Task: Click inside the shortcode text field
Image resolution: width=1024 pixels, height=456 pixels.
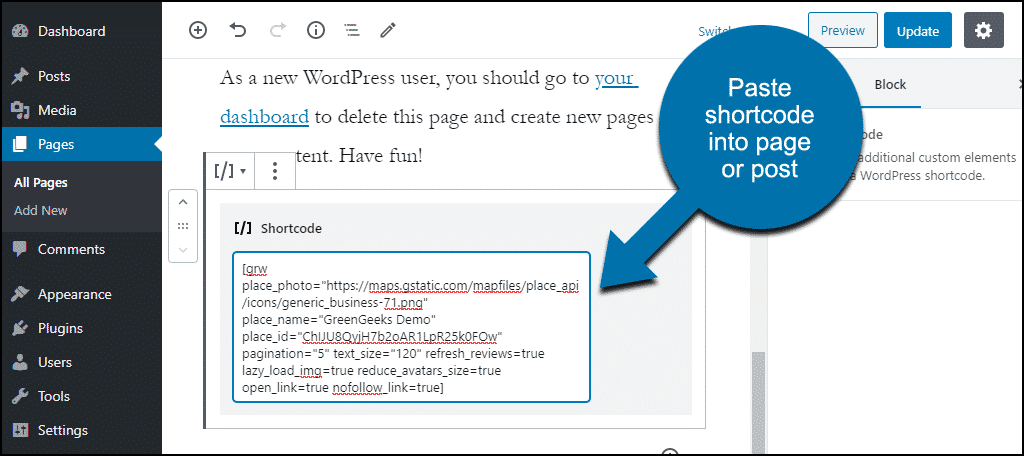Action: (x=411, y=327)
